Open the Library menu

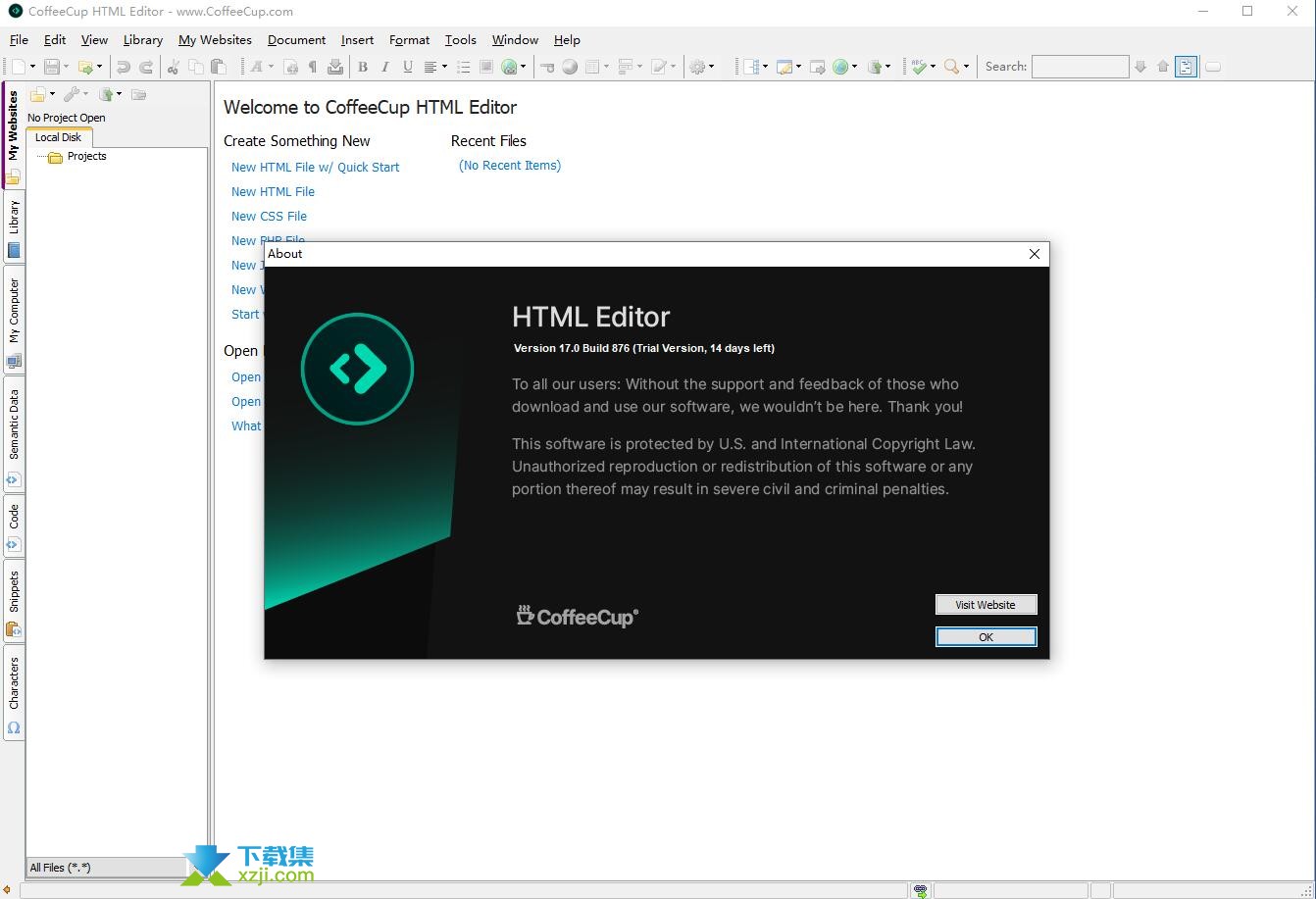143,40
